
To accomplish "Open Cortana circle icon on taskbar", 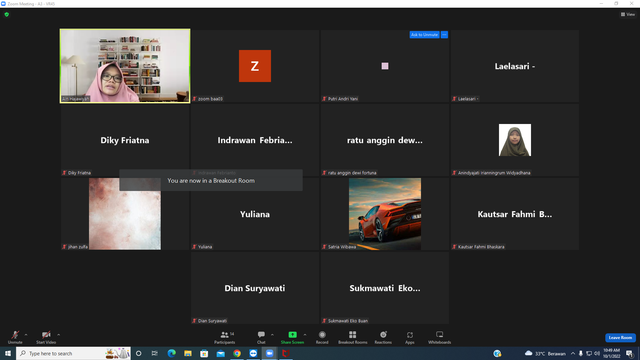I will (x=139, y=353).
